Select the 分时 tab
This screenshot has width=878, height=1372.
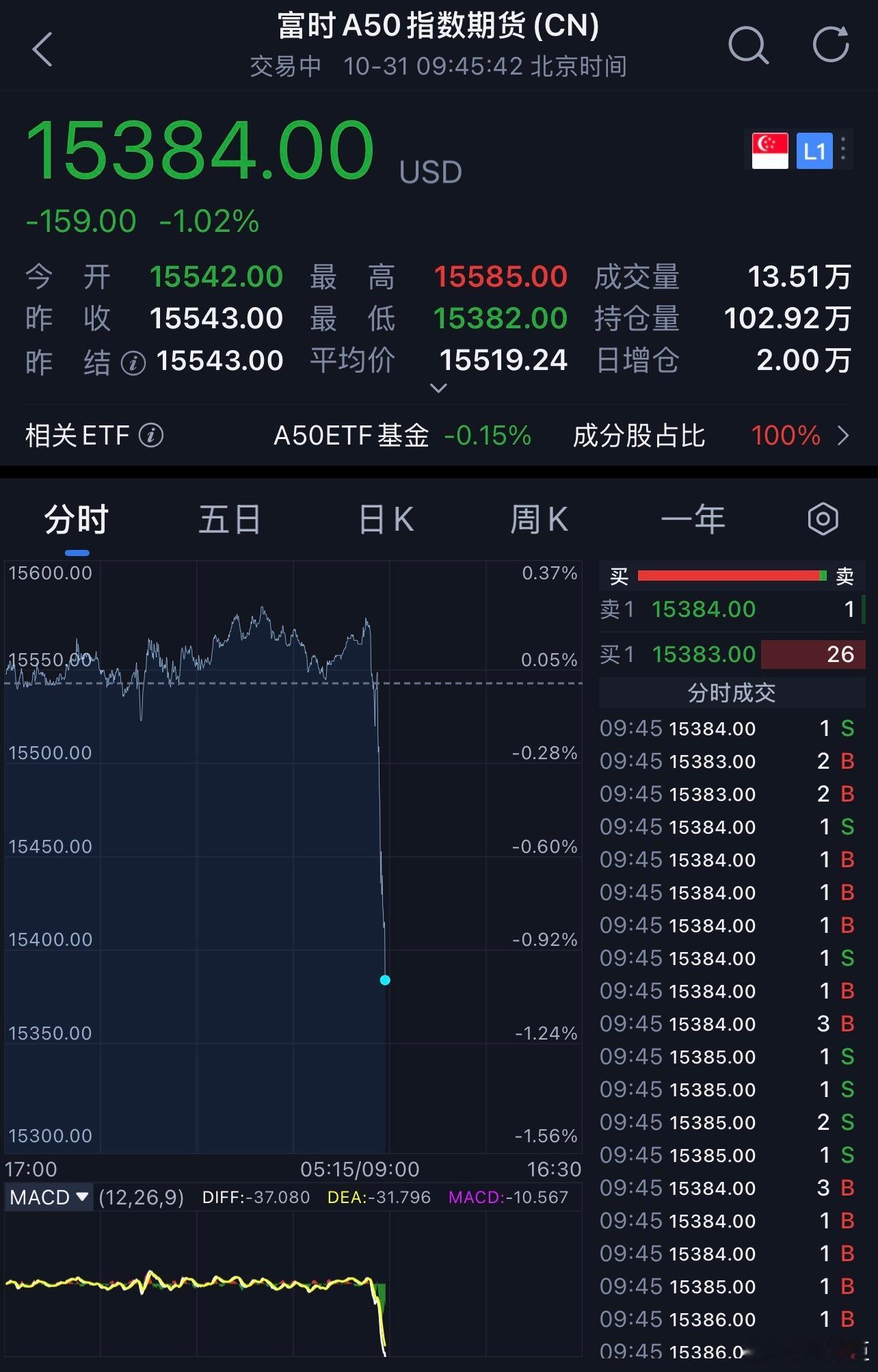tap(77, 520)
